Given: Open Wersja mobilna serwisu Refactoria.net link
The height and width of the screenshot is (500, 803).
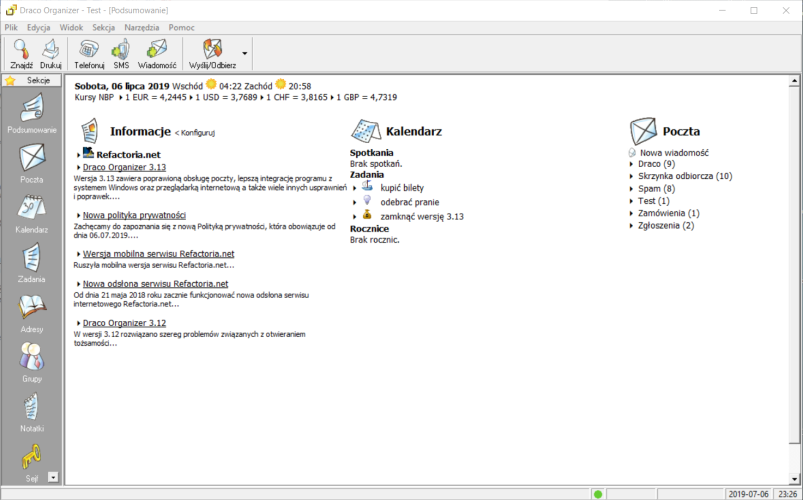Looking at the screenshot, I should 159,254.
